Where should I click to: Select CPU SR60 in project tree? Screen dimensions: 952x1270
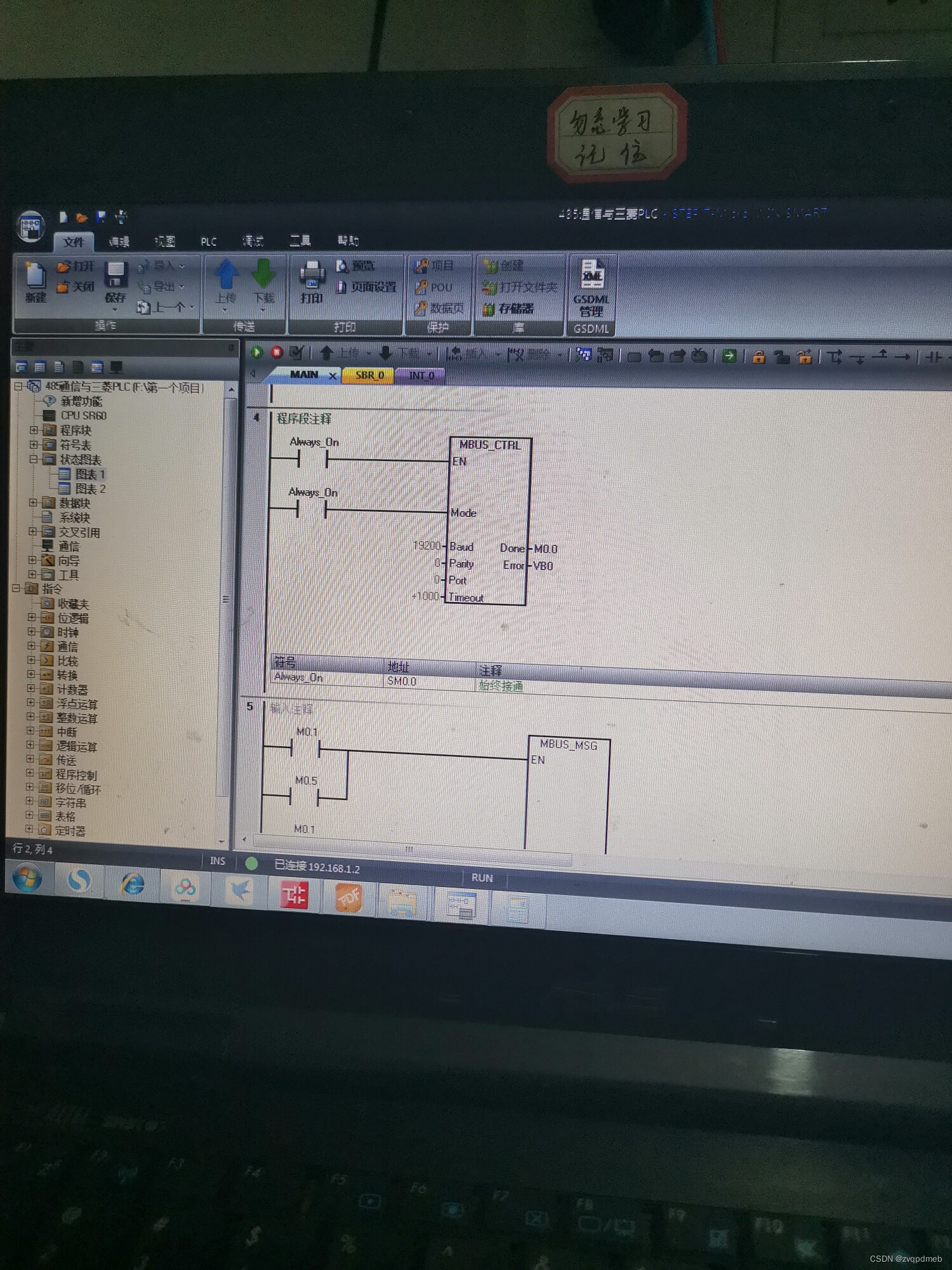(x=75, y=416)
